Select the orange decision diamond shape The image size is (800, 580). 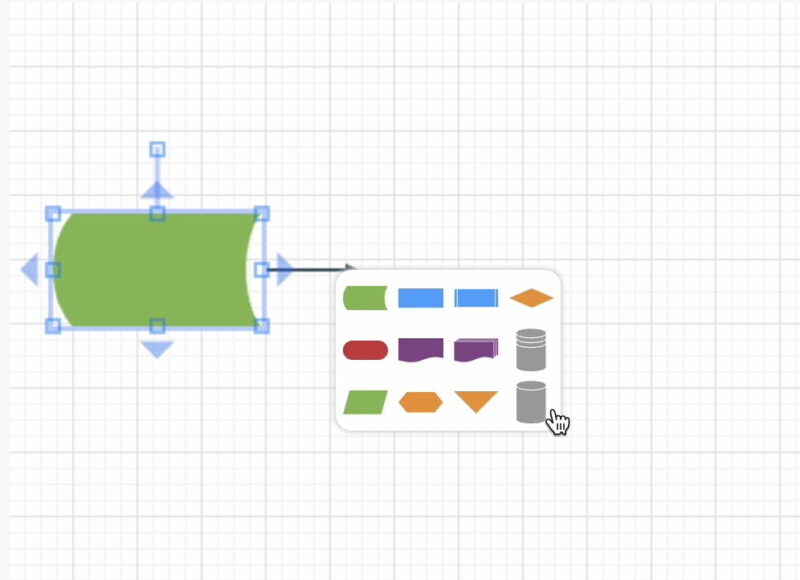532,296
